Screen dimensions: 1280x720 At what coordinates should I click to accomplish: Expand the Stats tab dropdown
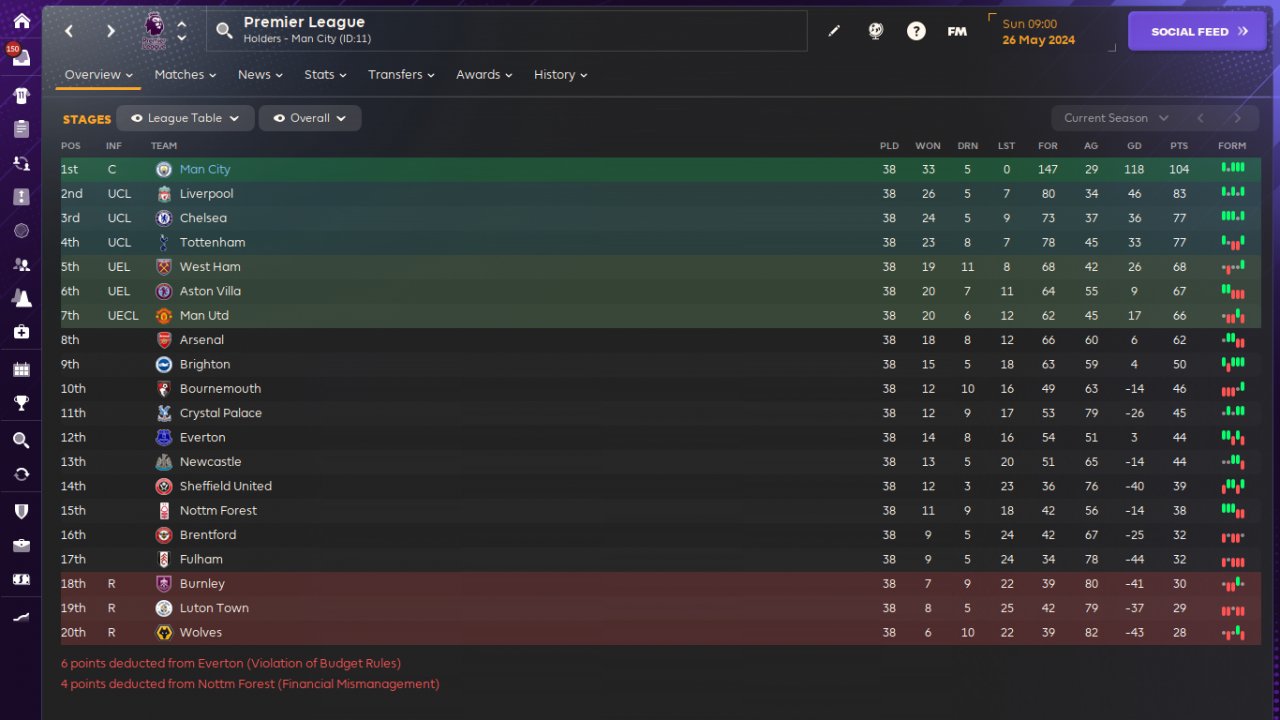tap(325, 75)
